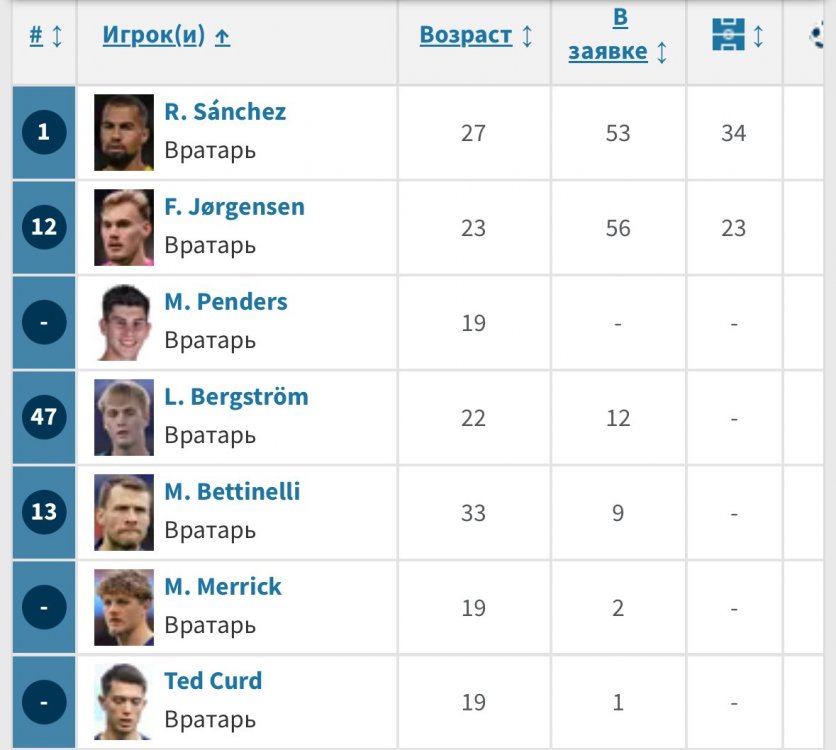836x750 pixels.
Task: Select M. Bettinelli name link
Action: 232,492
